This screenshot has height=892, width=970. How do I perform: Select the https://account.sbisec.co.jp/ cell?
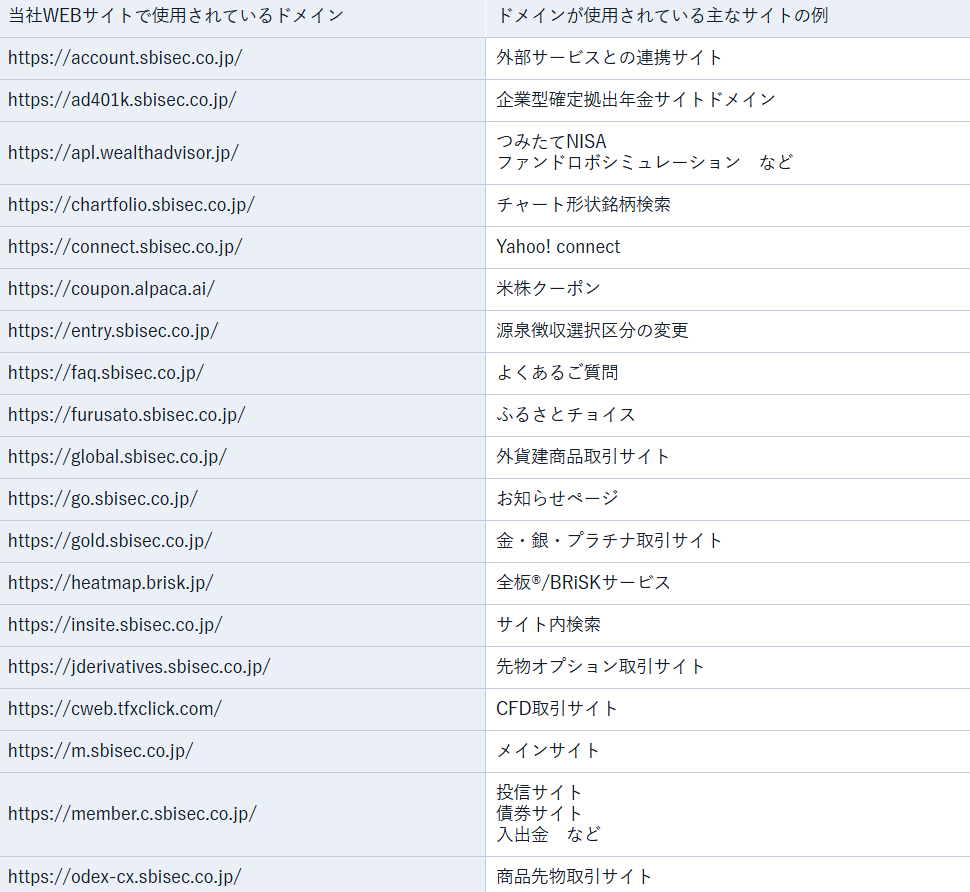pyautogui.click(x=242, y=58)
